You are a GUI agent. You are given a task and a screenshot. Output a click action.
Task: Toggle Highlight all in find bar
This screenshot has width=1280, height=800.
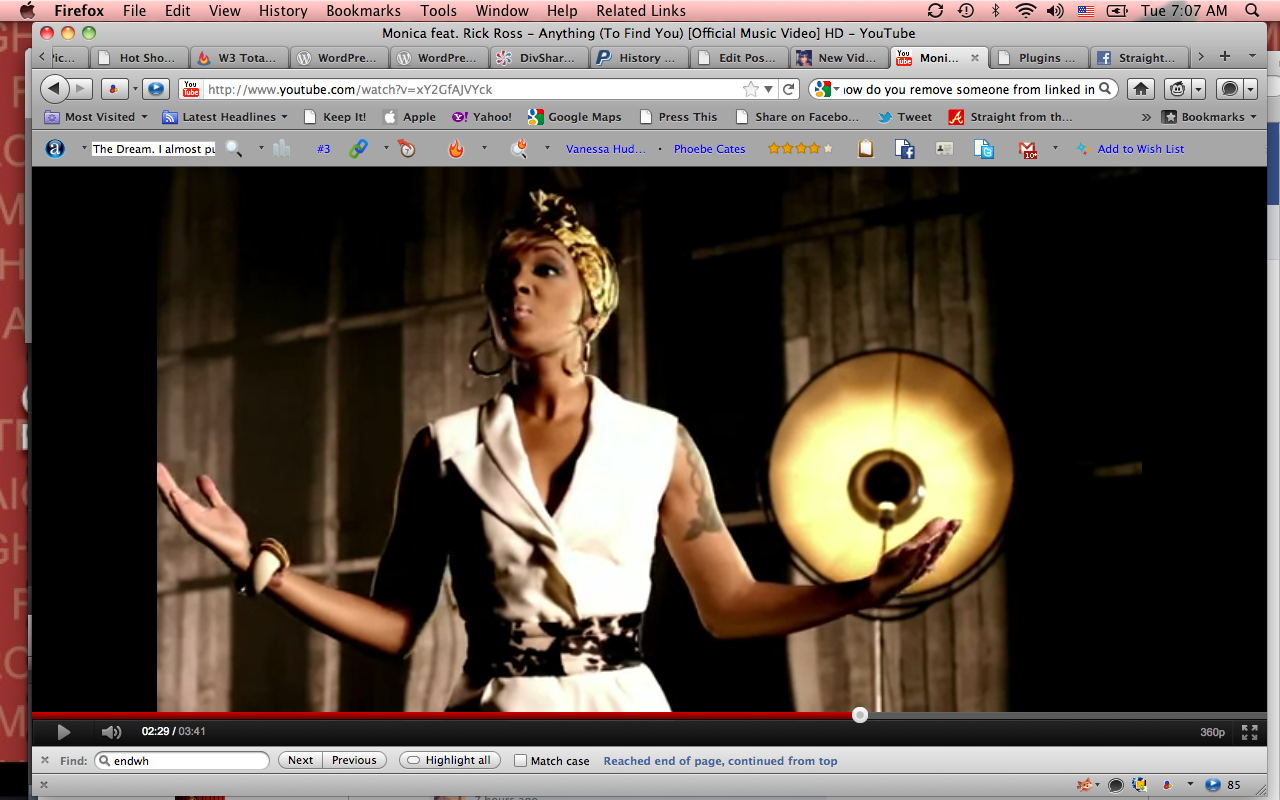pyautogui.click(x=449, y=761)
